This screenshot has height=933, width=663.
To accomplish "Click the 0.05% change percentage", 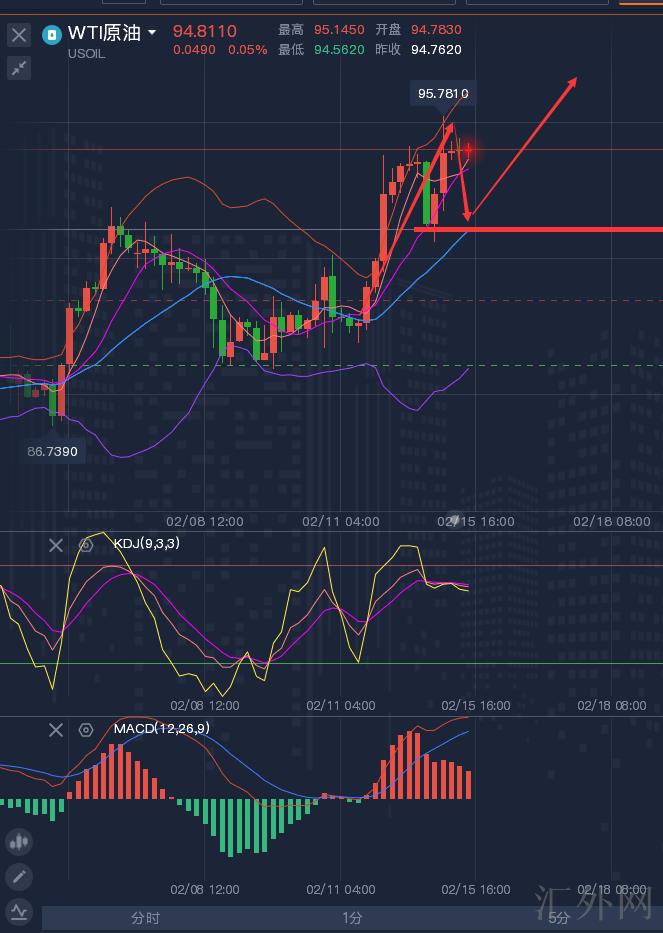I will pyautogui.click(x=248, y=50).
